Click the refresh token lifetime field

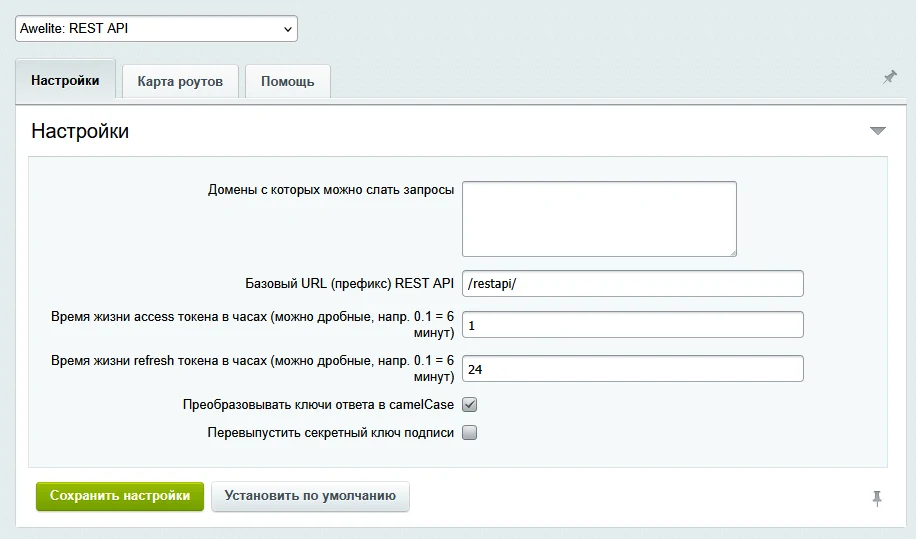[633, 368]
